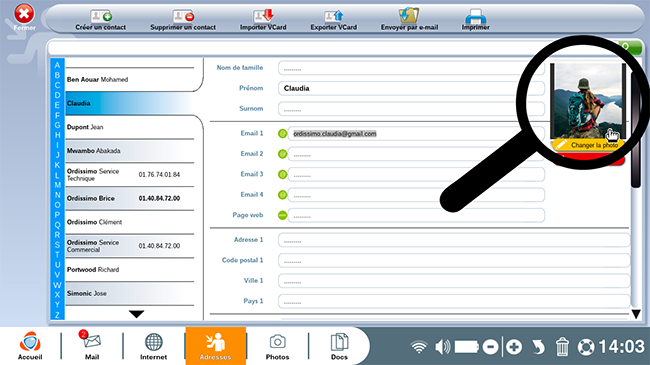
Task: Jump to letter Z in the index
Action: [x=57, y=315]
